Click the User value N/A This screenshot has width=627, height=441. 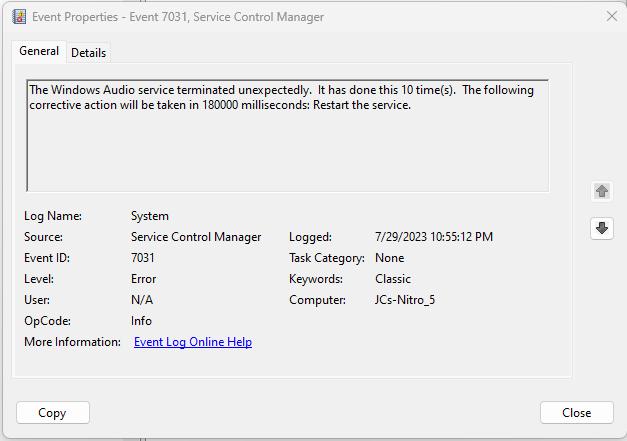click(142, 300)
